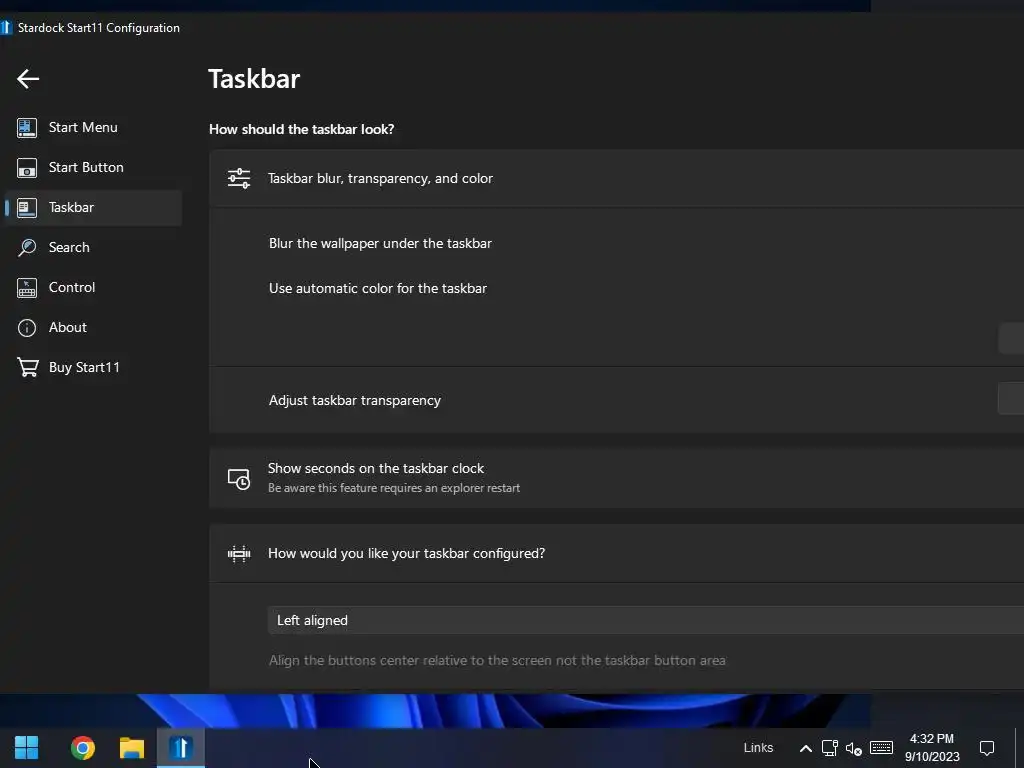Expand How would you like your taskbar configured

pyautogui.click(x=616, y=554)
